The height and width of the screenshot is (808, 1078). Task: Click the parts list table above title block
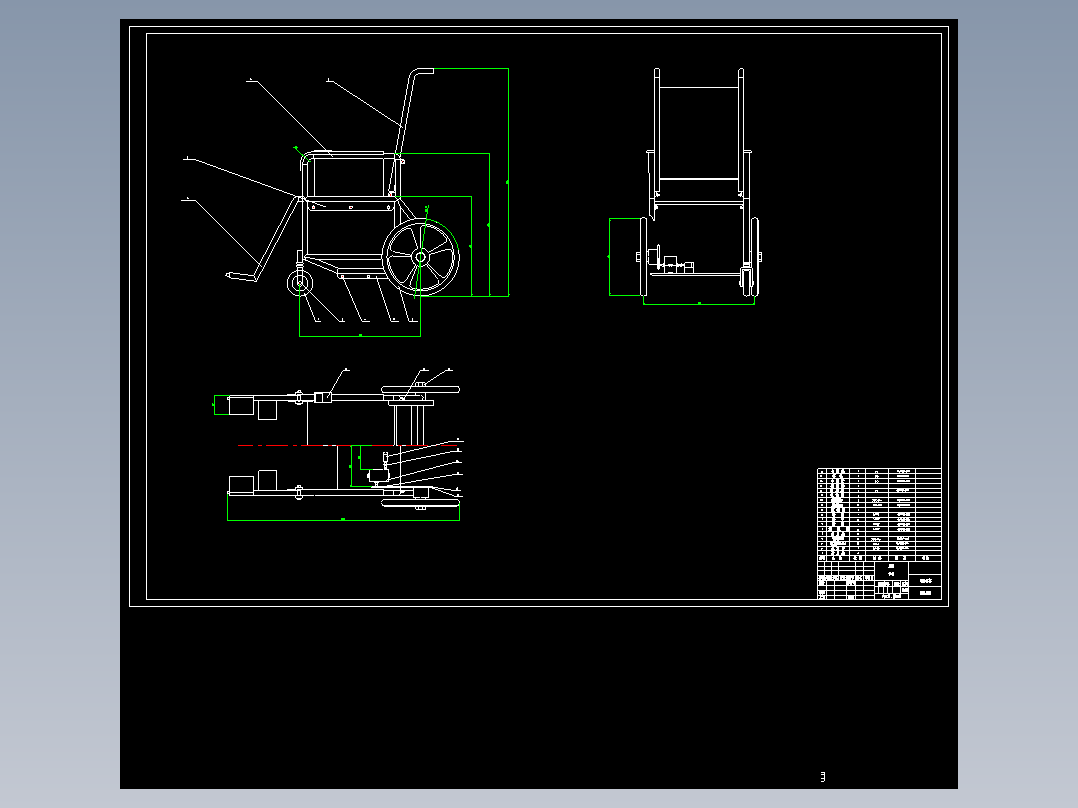[879, 514]
